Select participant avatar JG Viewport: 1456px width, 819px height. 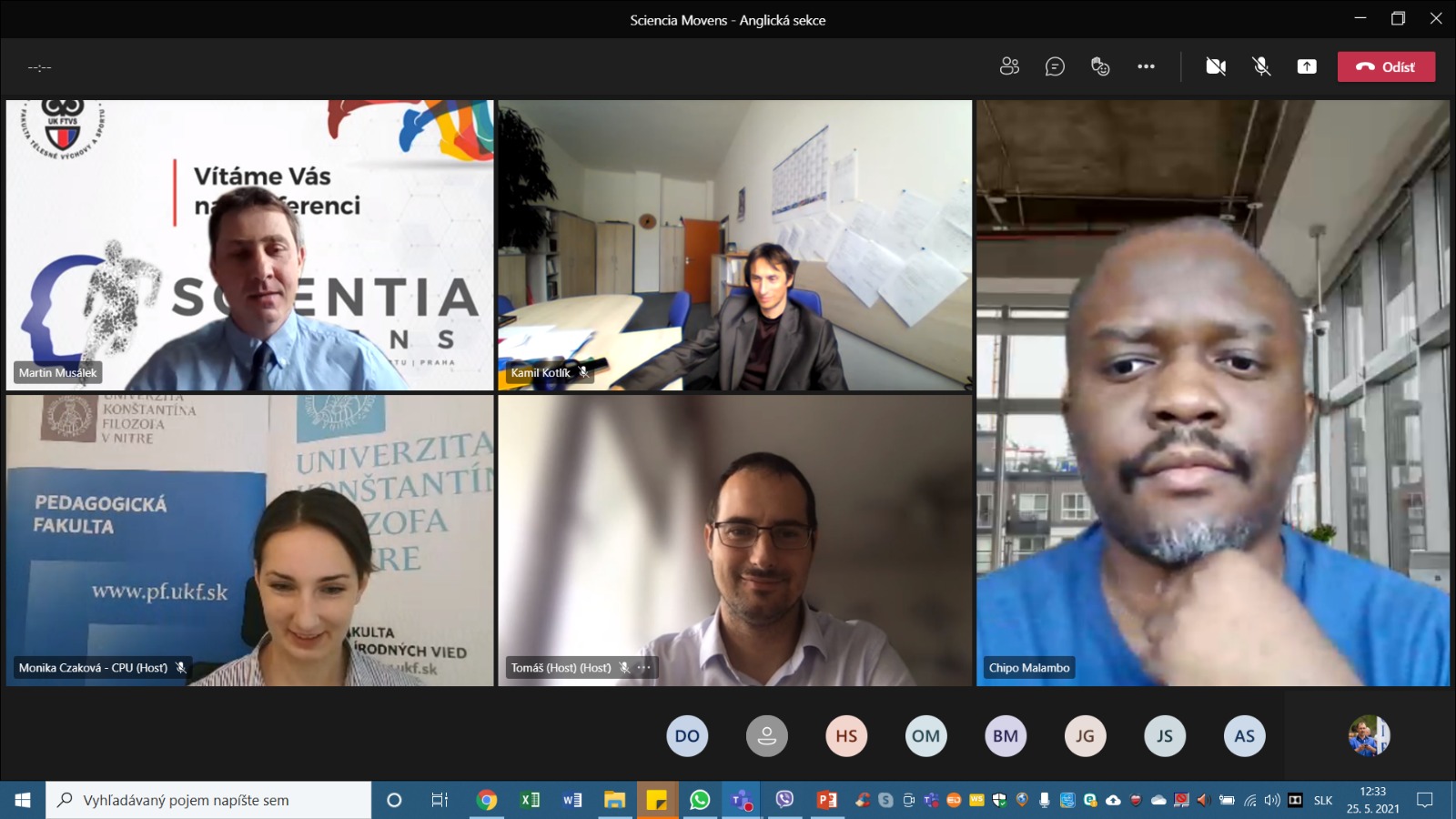point(1086,736)
